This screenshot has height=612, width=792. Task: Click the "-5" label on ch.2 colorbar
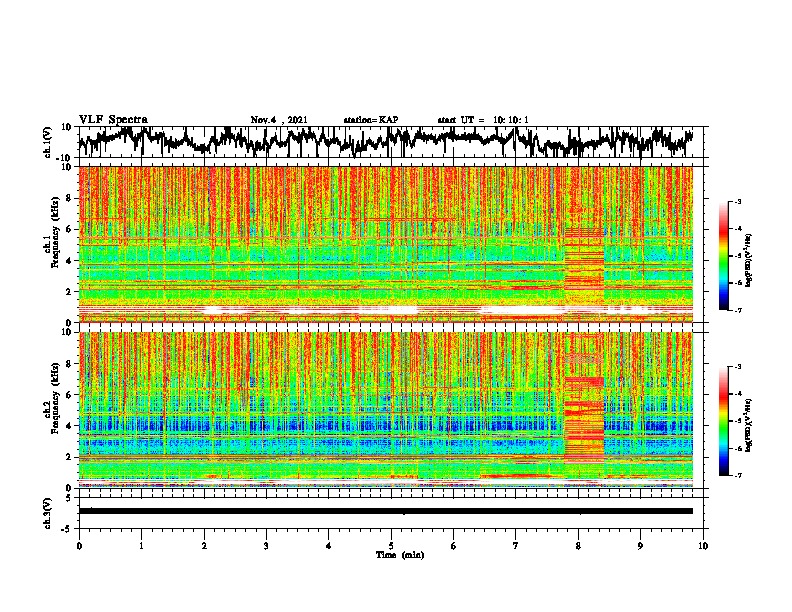737,421
